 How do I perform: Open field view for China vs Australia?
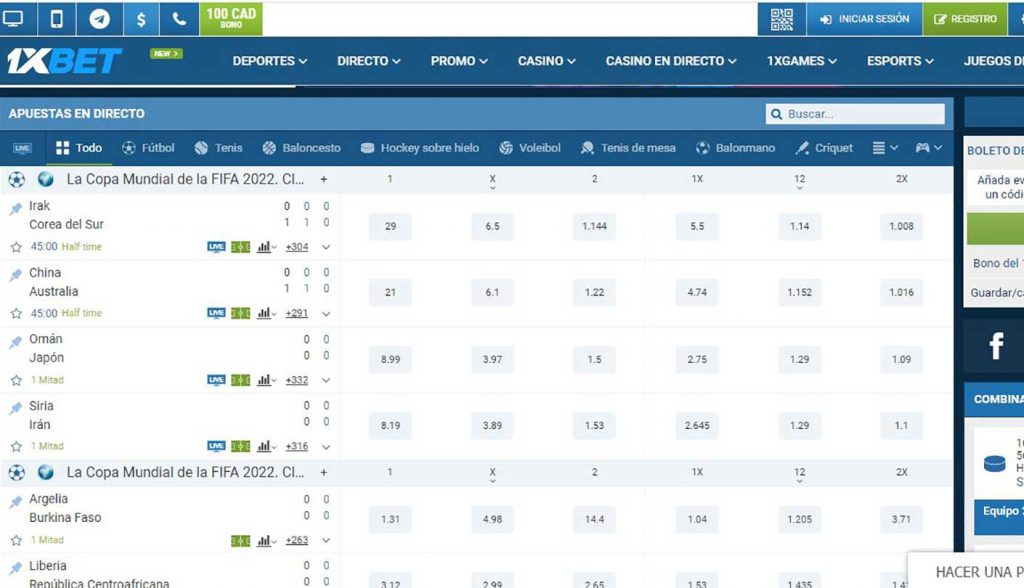(240, 314)
